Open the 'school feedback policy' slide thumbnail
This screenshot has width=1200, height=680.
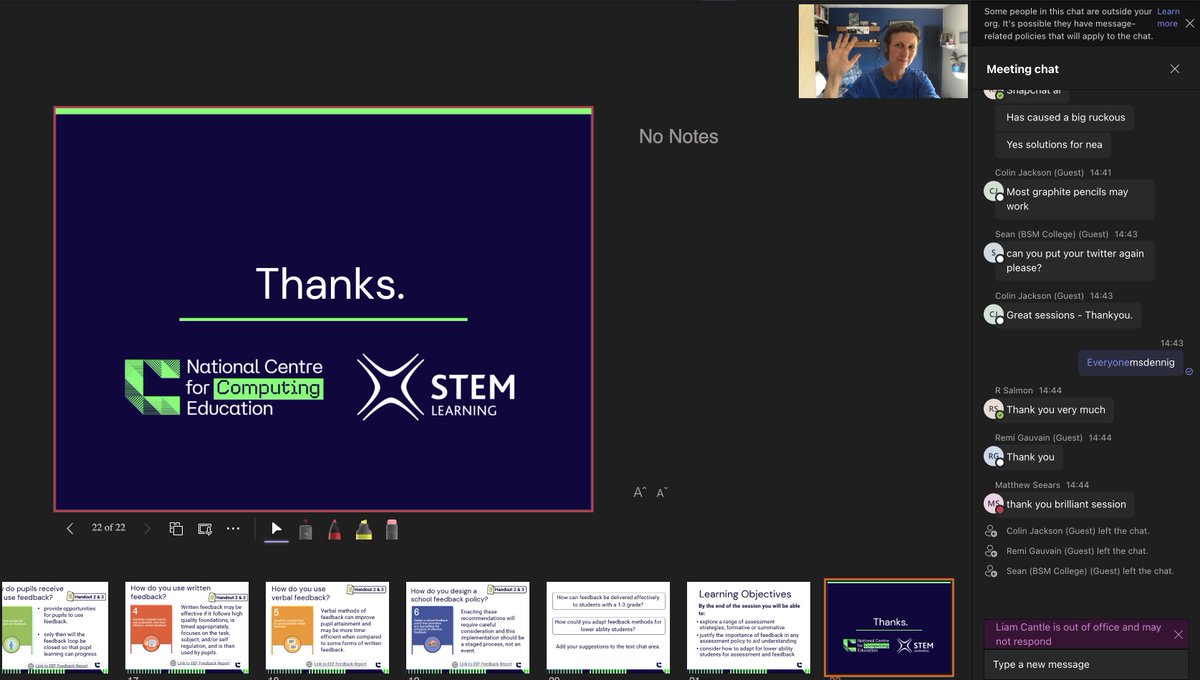(468, 626)
